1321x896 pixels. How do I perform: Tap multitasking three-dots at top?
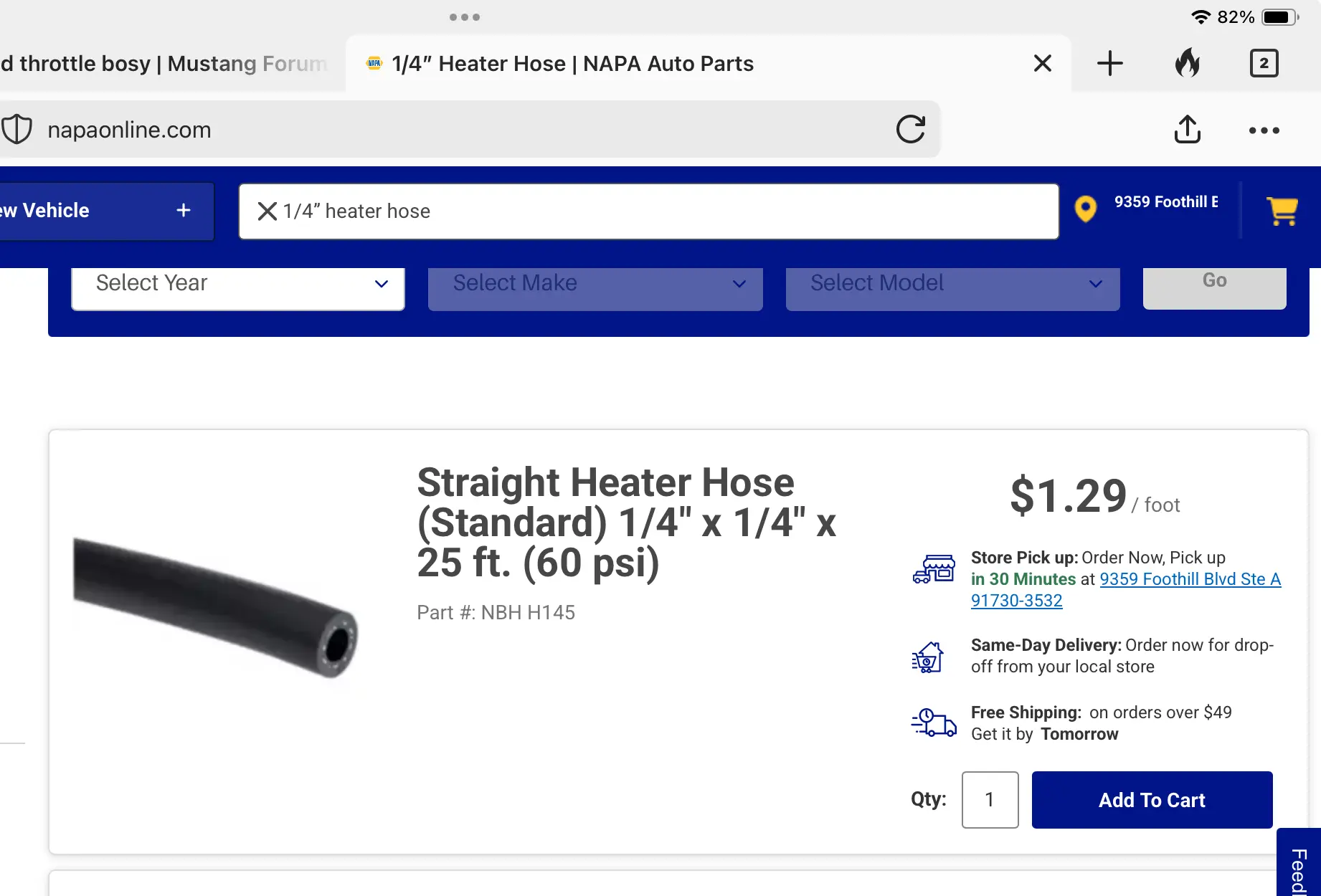pyautogui.click(x=465, y=17)
